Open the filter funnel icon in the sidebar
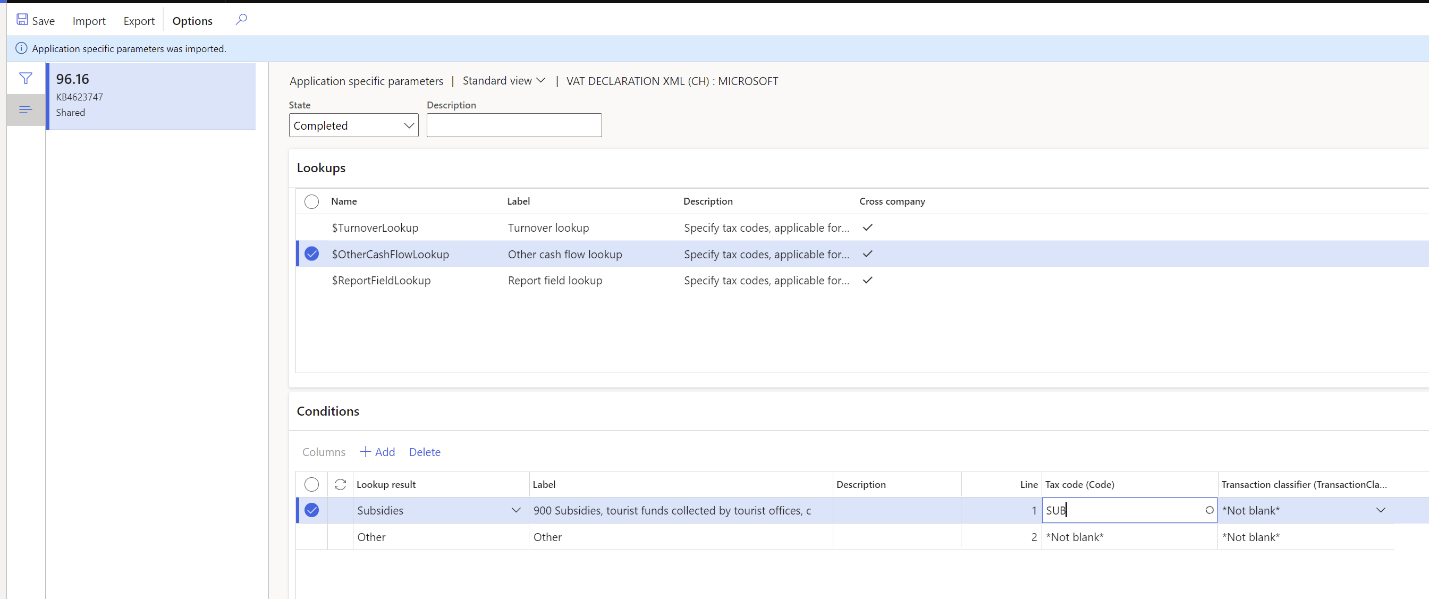1429x599 pixels. pyautogui.click(x=26, y=78)
